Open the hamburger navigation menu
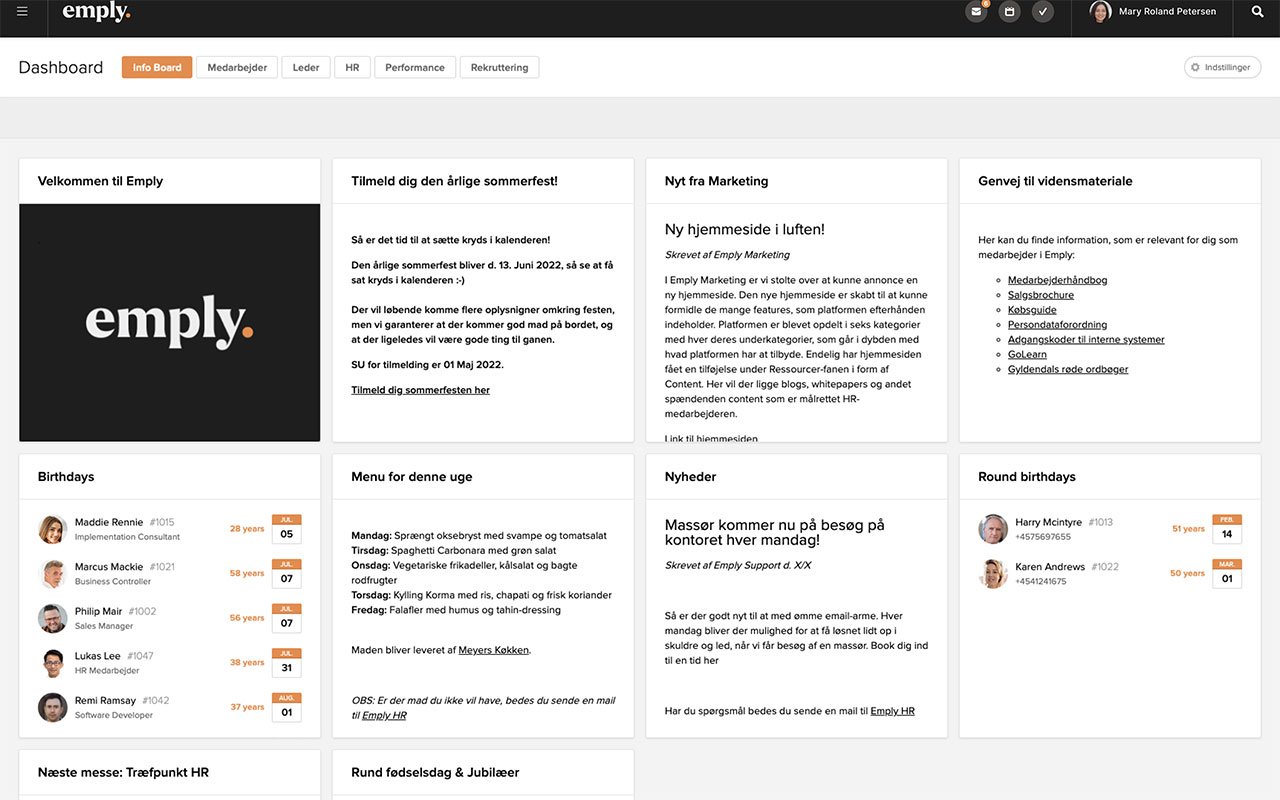Screen dimensions: 1280x800 (x=23, y=12)
